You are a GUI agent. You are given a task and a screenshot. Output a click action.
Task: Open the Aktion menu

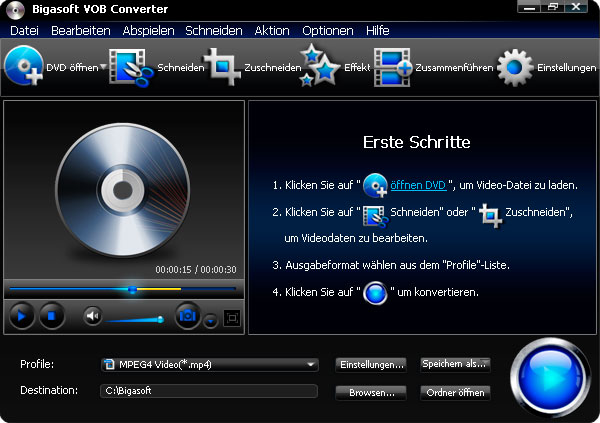click(272, 31)
